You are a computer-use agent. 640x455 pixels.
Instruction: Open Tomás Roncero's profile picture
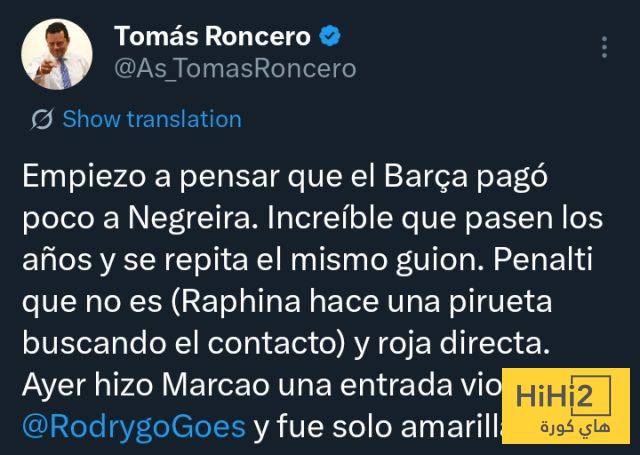pyautogui.click(x=56, y=53)
